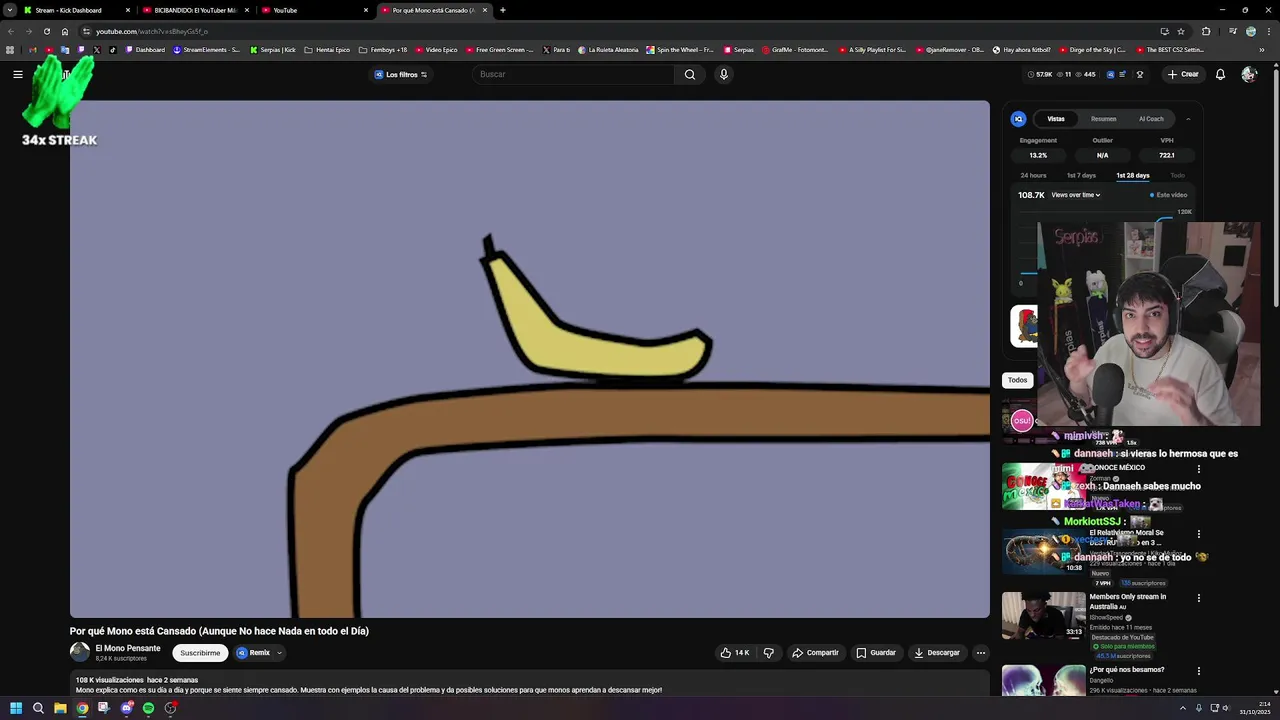Open Spotify from the taskbar

coord(148,708)
